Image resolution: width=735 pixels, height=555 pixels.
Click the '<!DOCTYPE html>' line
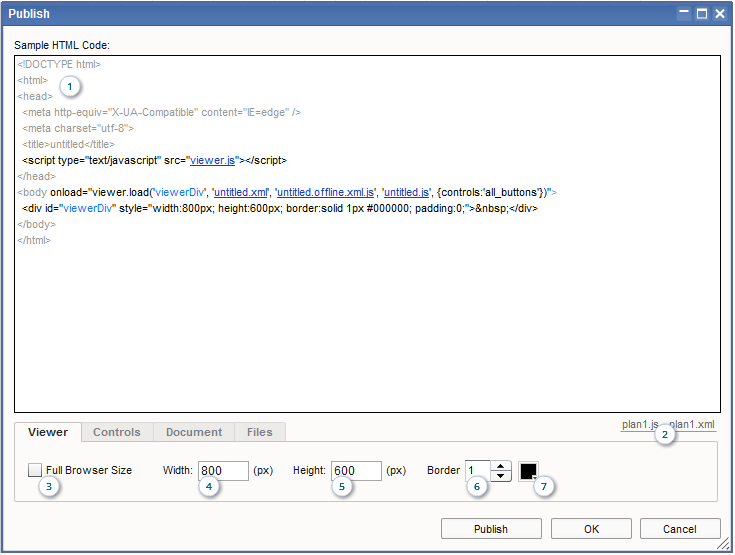pos(59,64)
